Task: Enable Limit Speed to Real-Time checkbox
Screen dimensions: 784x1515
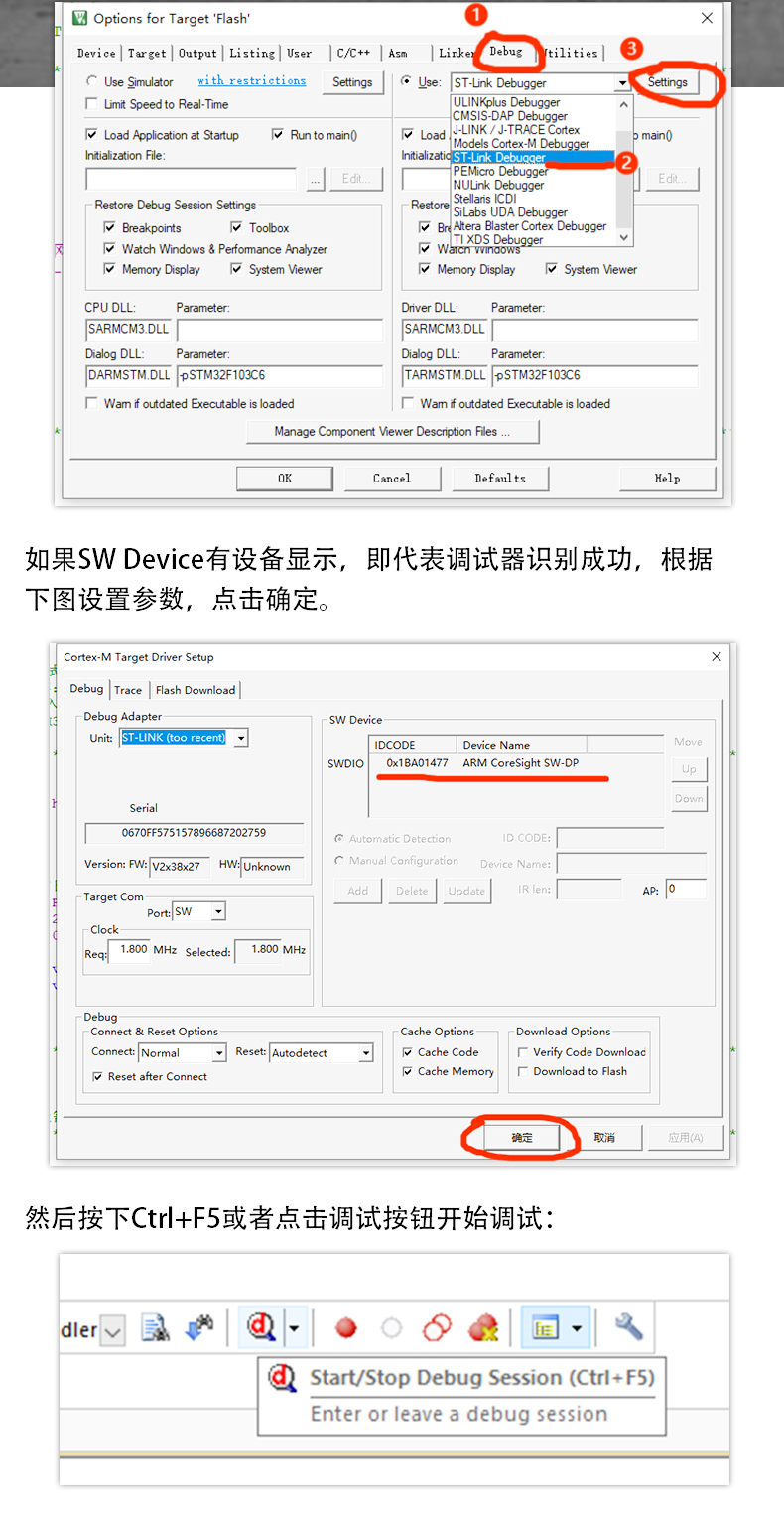Action: point(92,104)
